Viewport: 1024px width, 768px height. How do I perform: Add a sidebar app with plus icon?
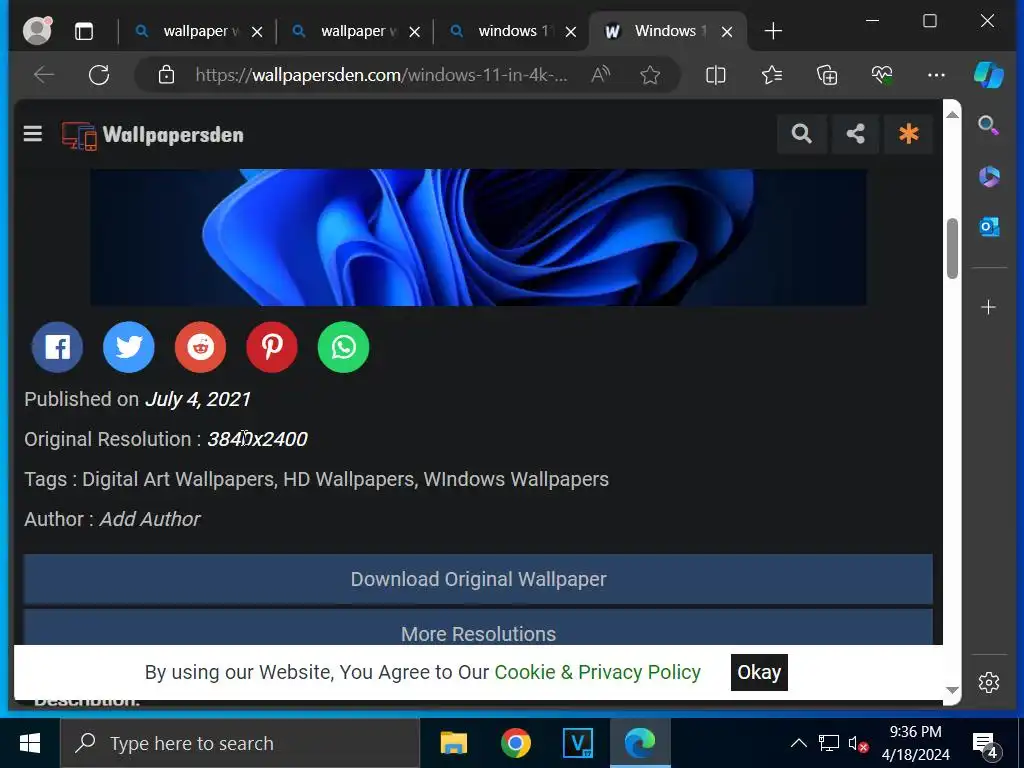point(989,307)
